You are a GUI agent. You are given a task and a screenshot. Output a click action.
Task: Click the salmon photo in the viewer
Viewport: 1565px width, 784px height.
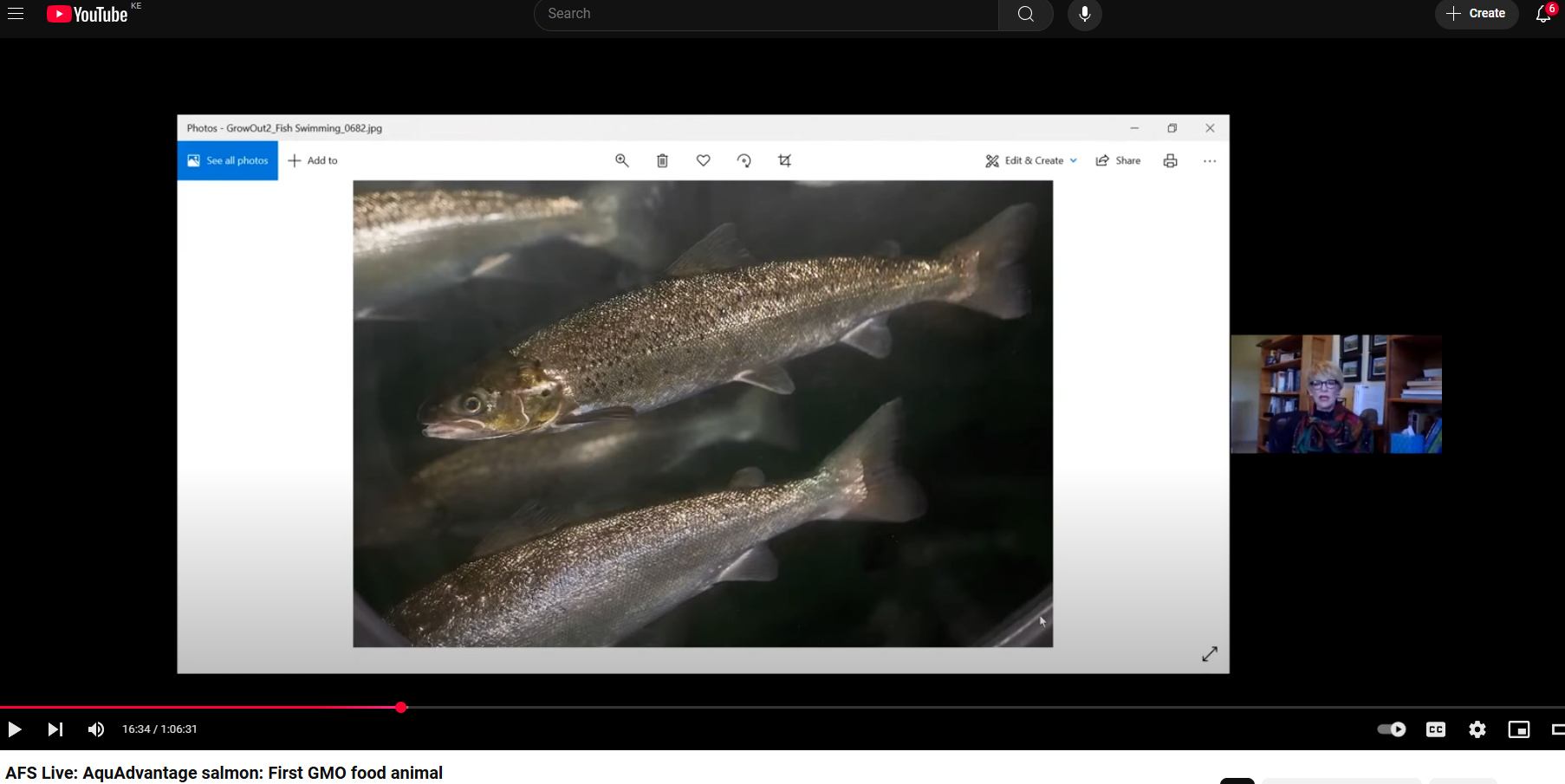pos(703,413)
